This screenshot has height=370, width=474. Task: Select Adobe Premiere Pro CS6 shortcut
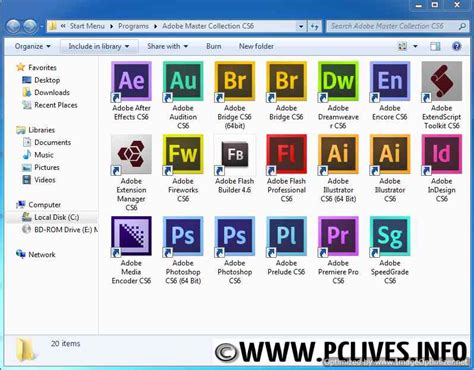338,236
